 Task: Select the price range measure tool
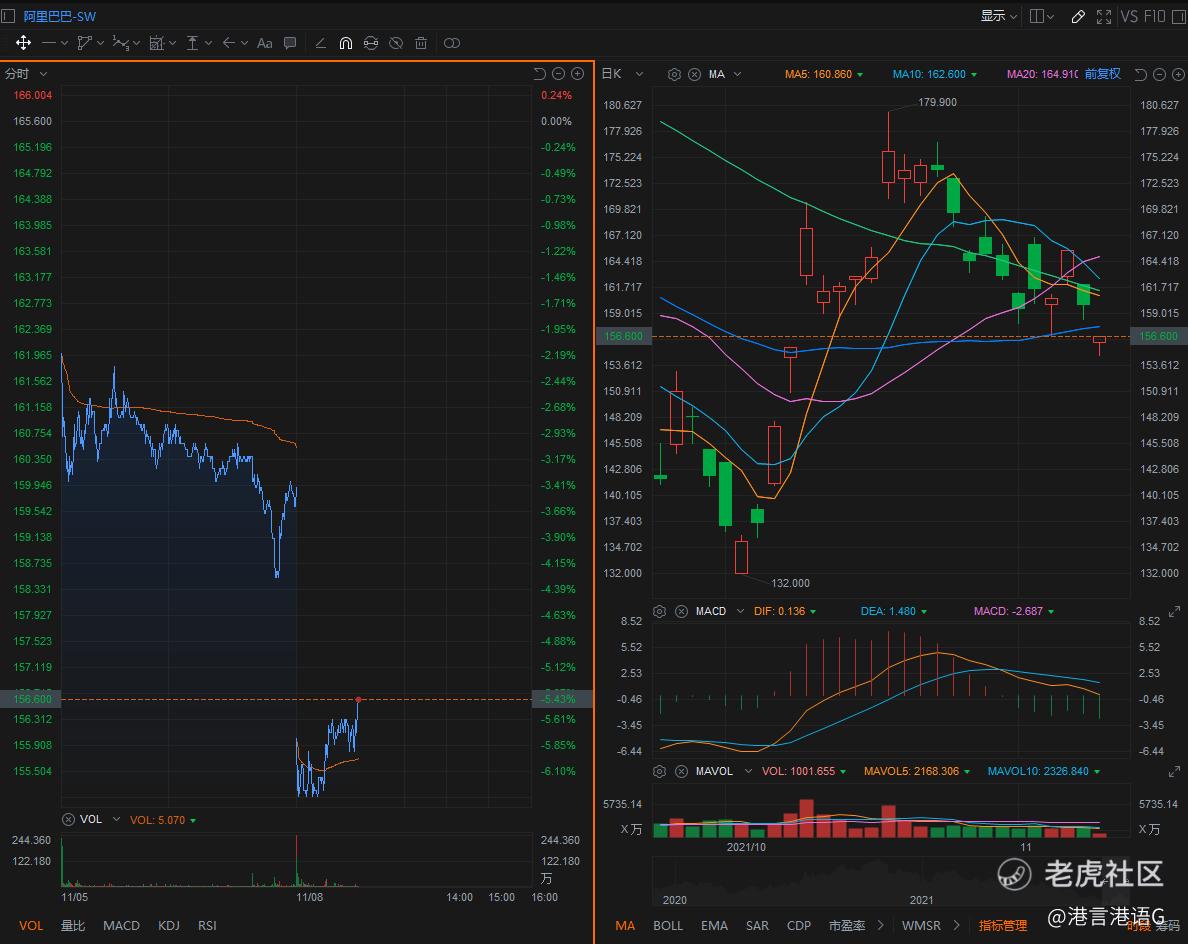(x=192, y=43)
